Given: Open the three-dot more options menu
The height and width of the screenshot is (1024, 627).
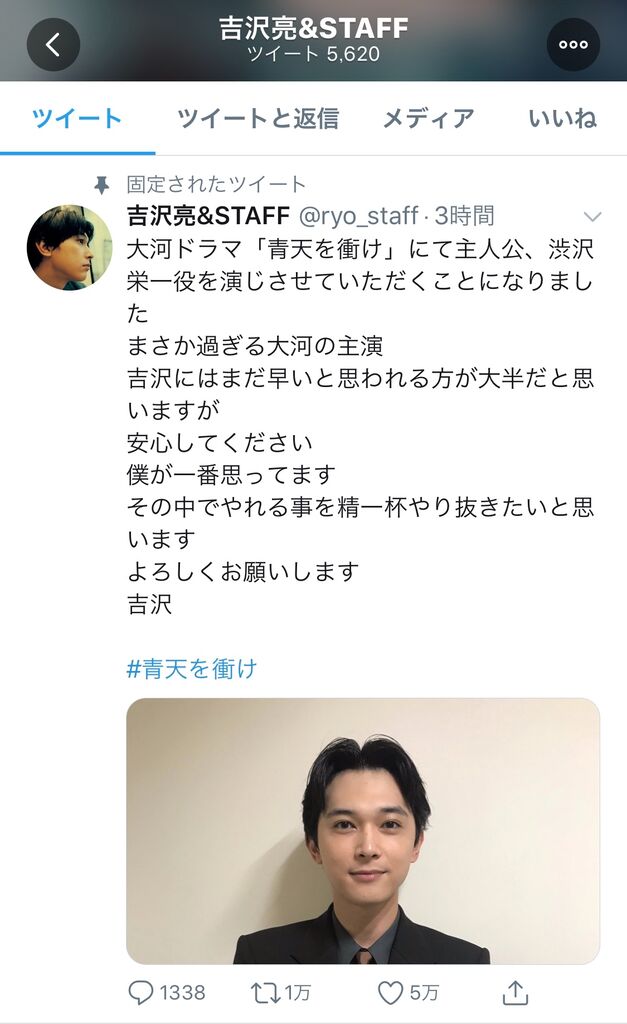Looking at the screenshot, I should [x=573, y=44].
